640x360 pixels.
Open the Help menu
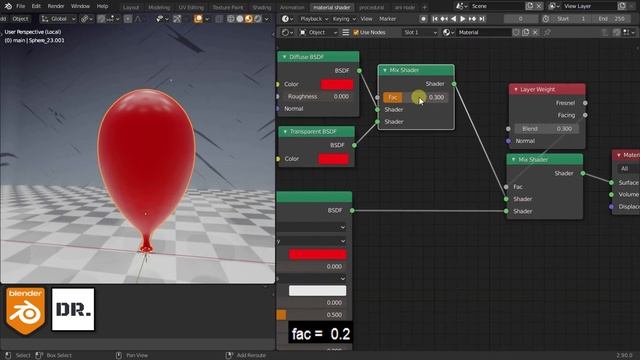point(102,6)
